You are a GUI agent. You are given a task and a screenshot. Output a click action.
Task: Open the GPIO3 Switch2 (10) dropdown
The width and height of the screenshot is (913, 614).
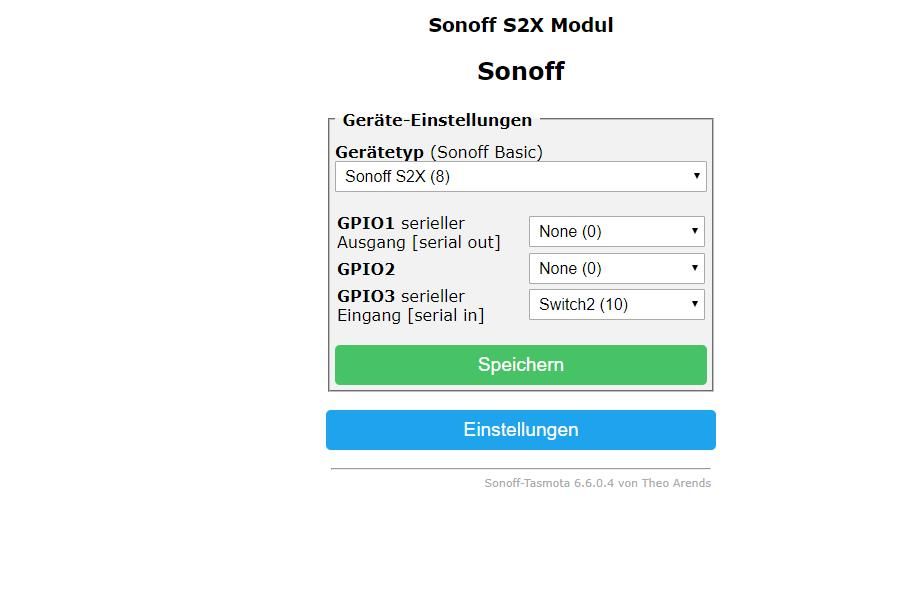pos(617,305)
